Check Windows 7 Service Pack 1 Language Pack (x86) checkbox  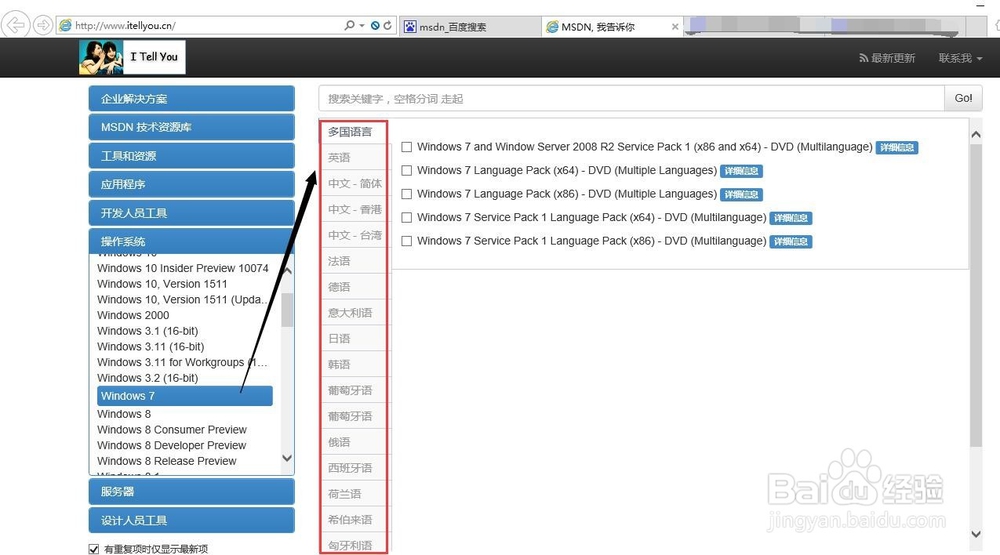(406, 242)
